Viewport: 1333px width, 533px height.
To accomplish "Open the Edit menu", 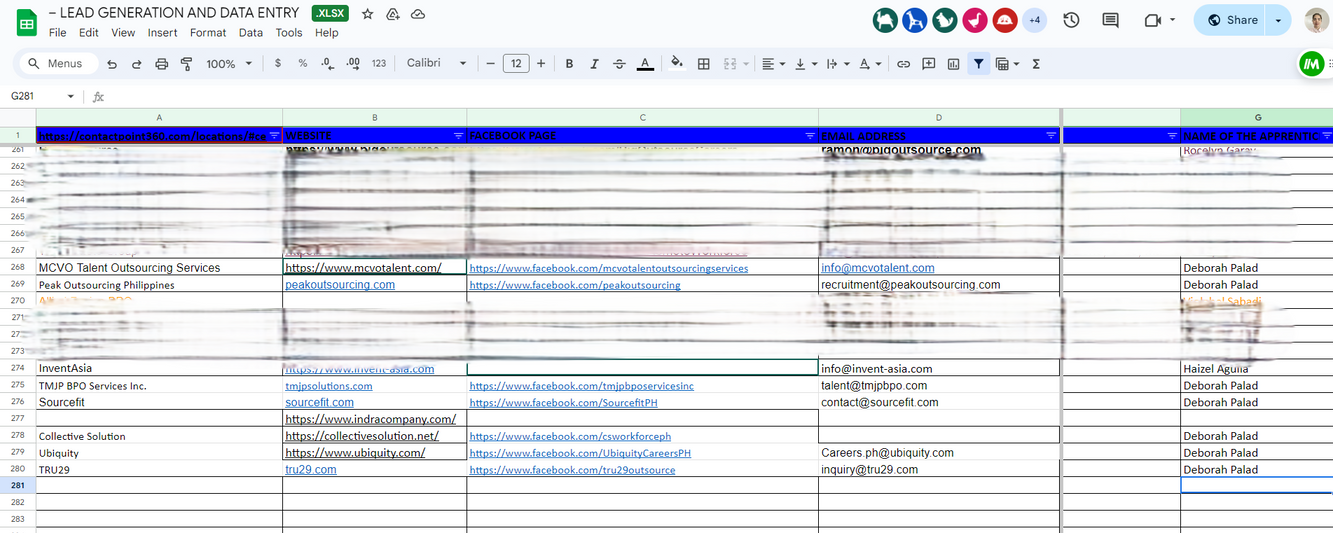I will (89, 33).
